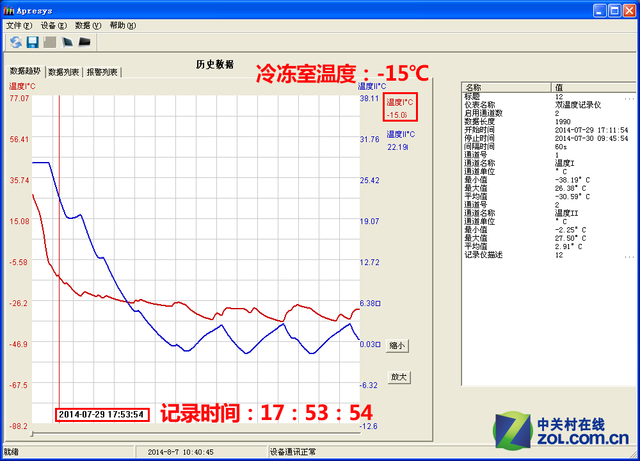Click the 名称 column header
Image resolution: width=640 pixels, height=461 pixels.
[507, 87]
